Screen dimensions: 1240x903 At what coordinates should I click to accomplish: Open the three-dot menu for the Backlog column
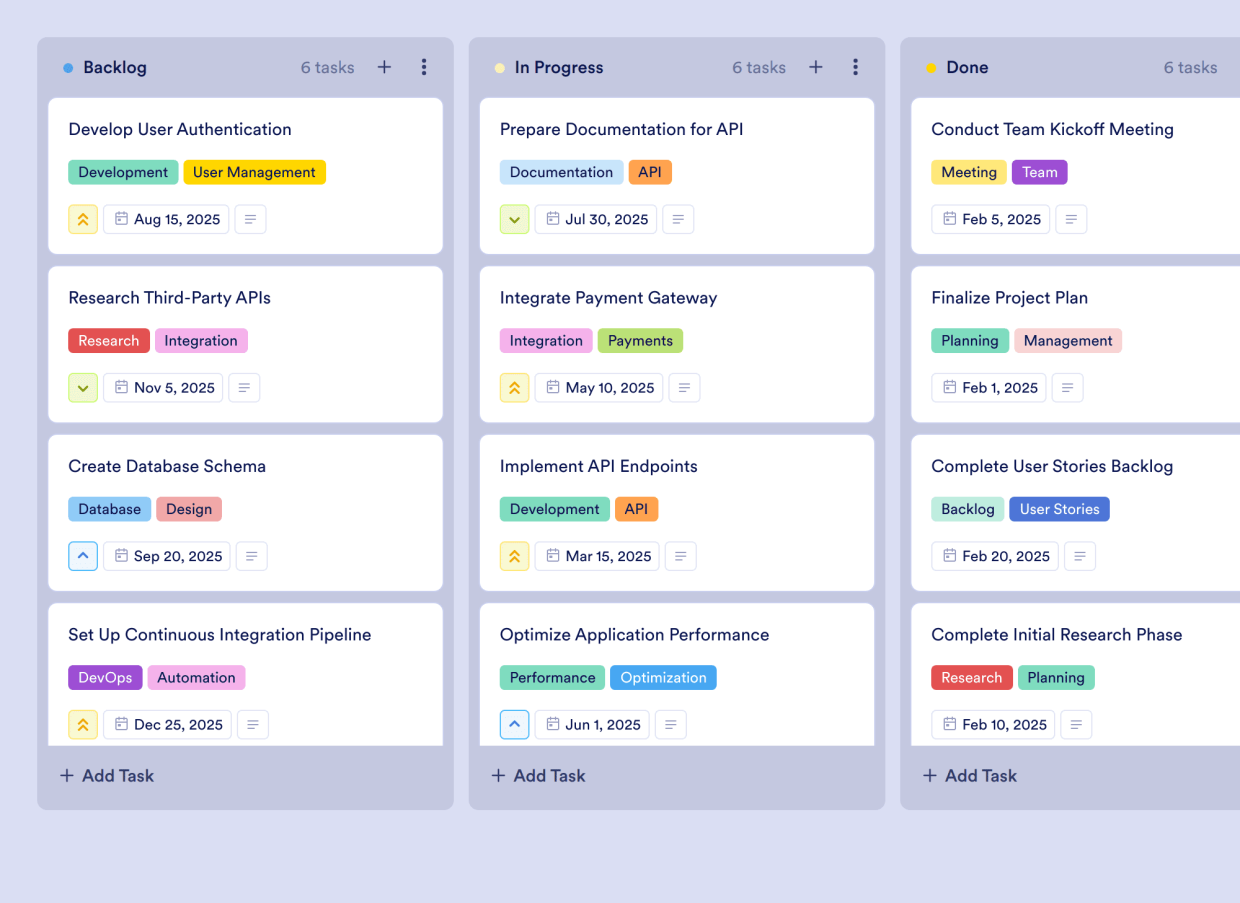pos(424,67)
